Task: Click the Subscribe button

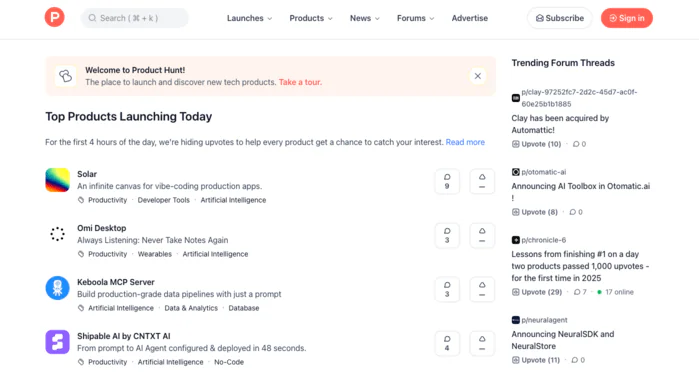Action: (559, 18)
